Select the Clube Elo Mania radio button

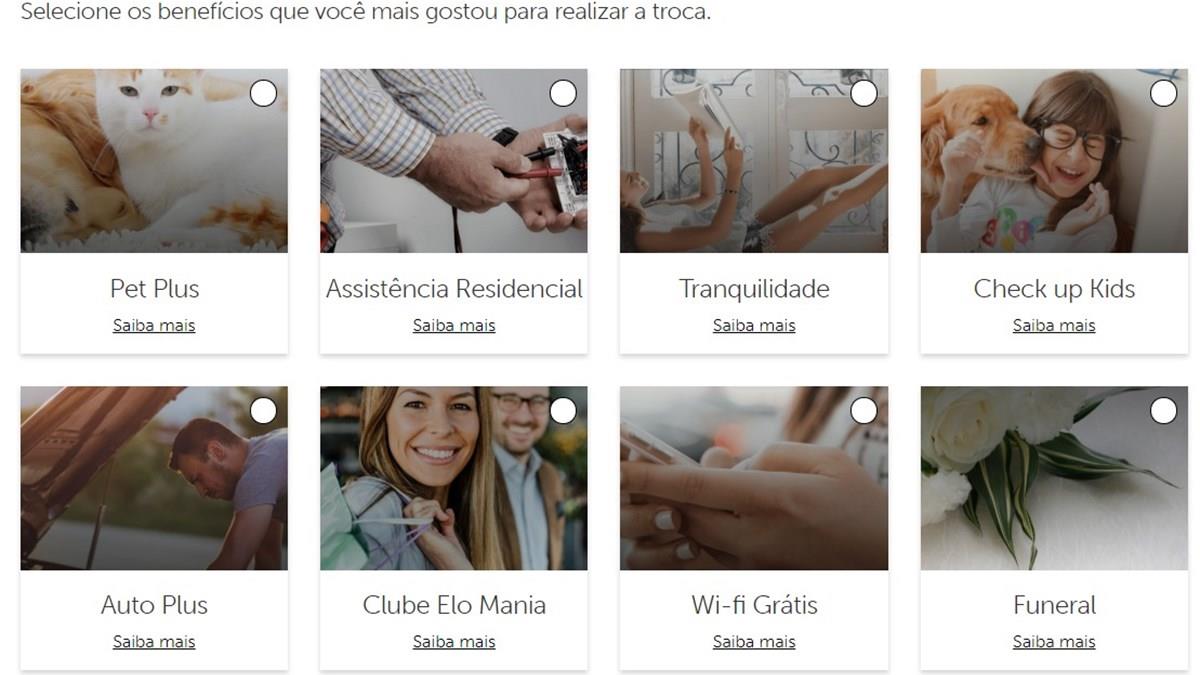[x=563, y=411]
